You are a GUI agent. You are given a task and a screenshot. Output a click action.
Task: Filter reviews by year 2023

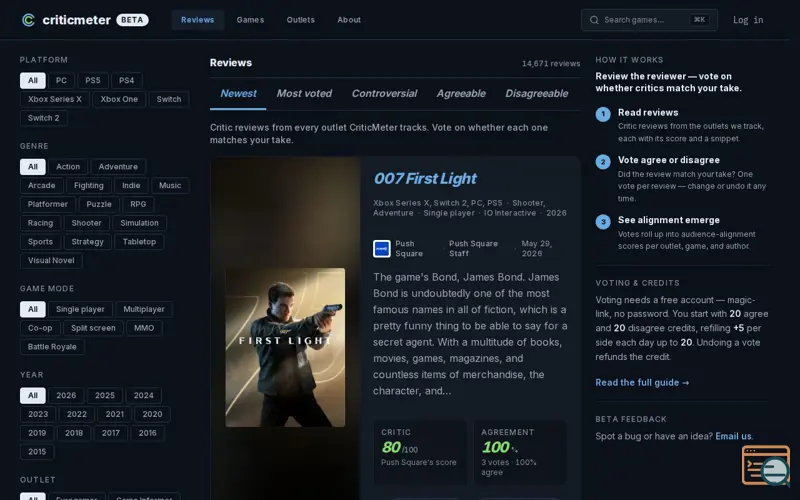pyautogui.click(x=38, y=414)
